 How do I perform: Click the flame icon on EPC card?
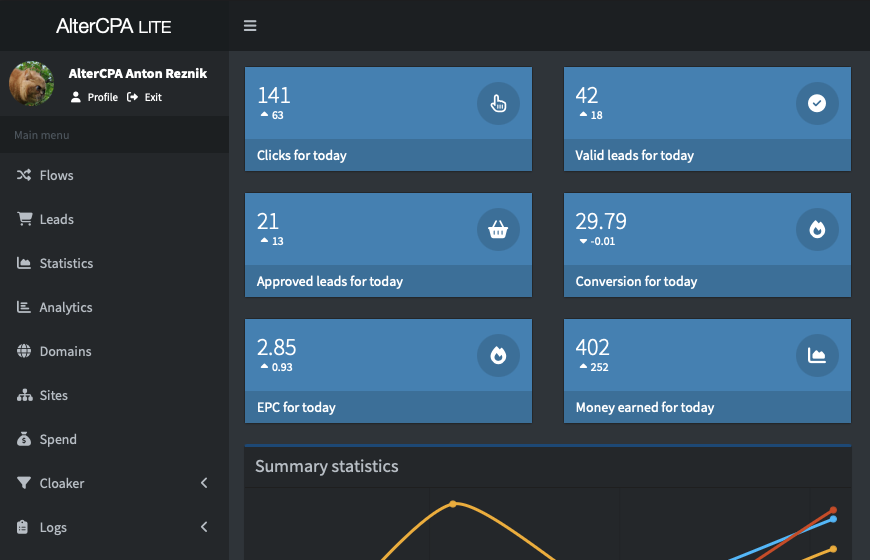[498, 355]
